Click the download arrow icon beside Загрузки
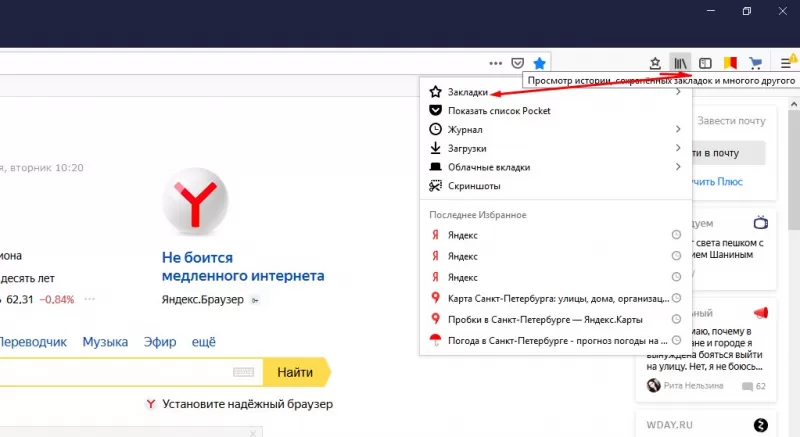This screenshot has width=800, height=437. 435,148
